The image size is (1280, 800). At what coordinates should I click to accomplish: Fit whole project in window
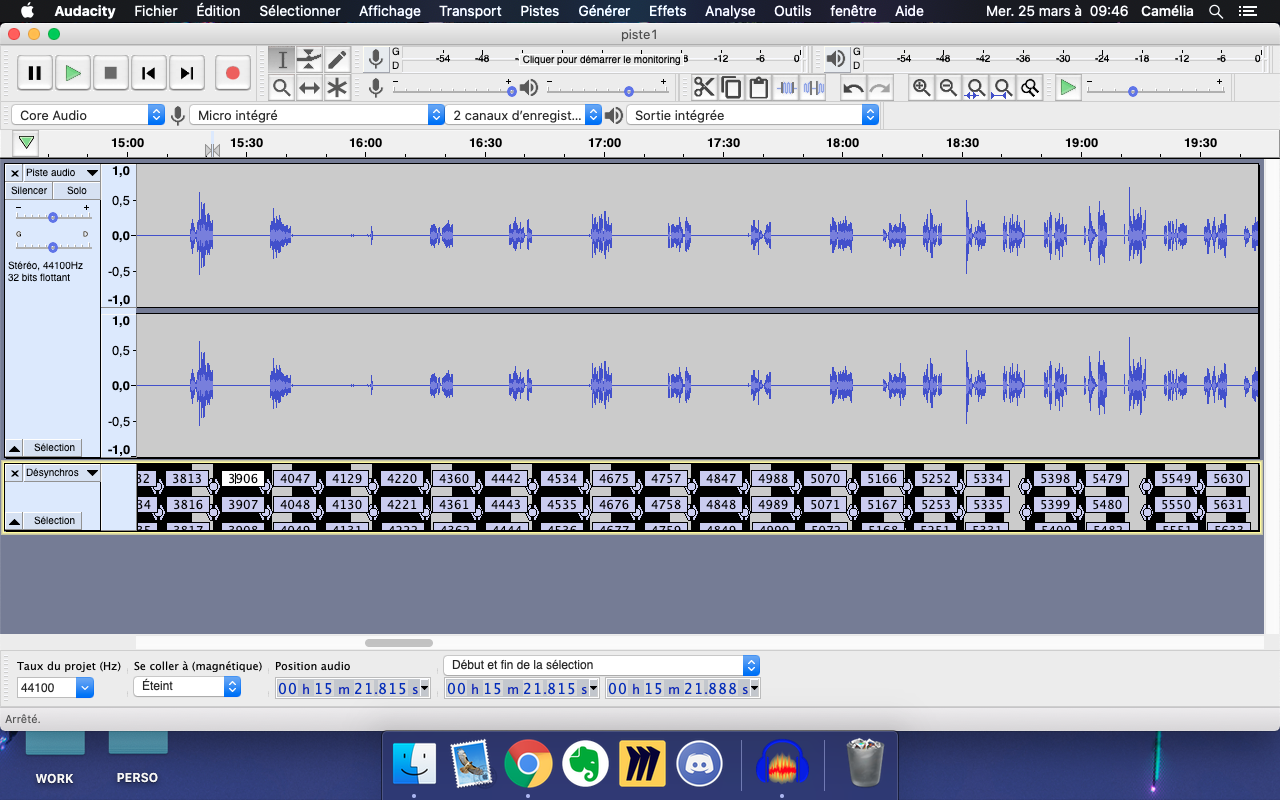(1002, 88)
